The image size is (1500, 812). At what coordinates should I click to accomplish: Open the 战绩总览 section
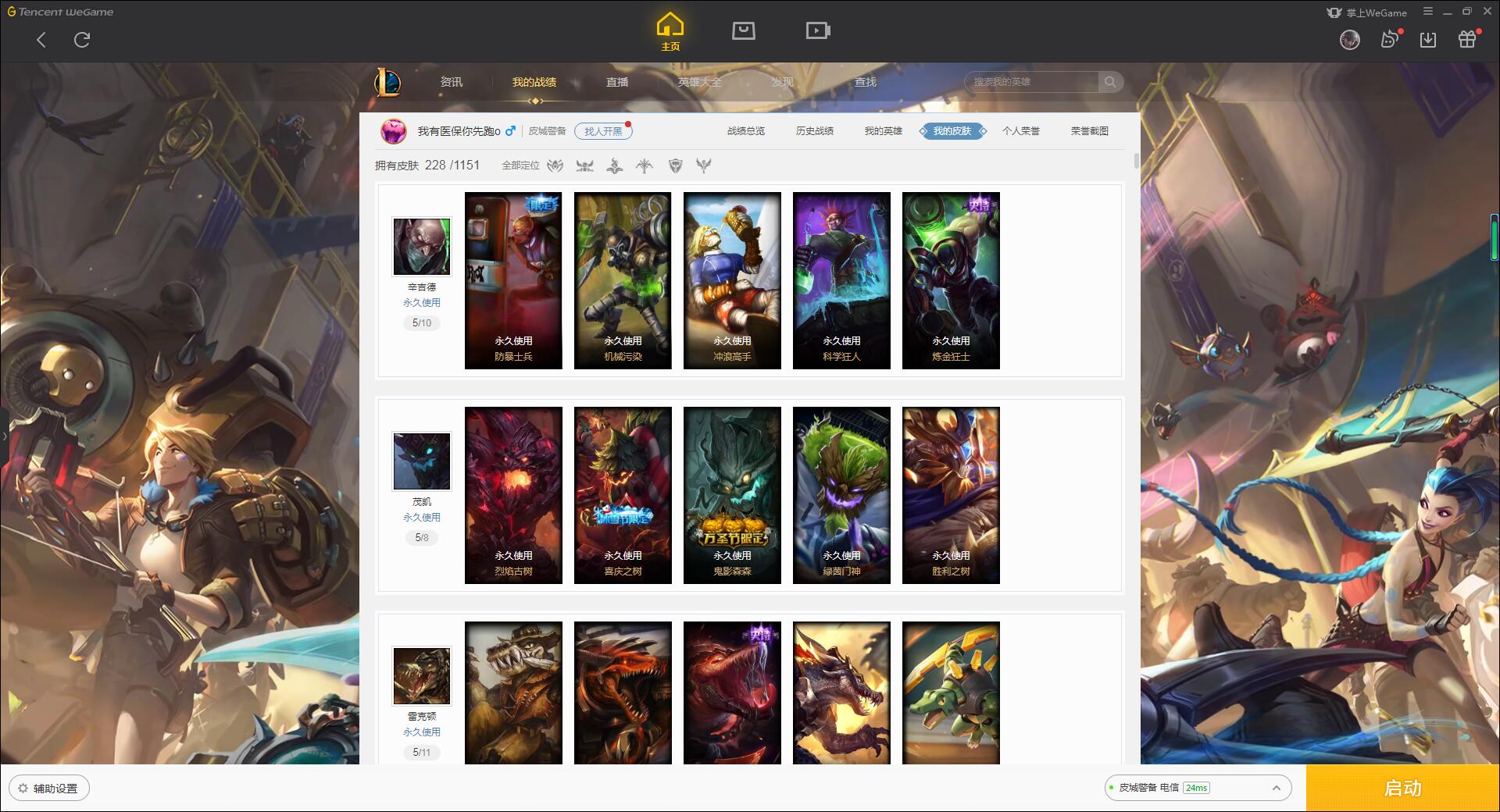[746, 131]
